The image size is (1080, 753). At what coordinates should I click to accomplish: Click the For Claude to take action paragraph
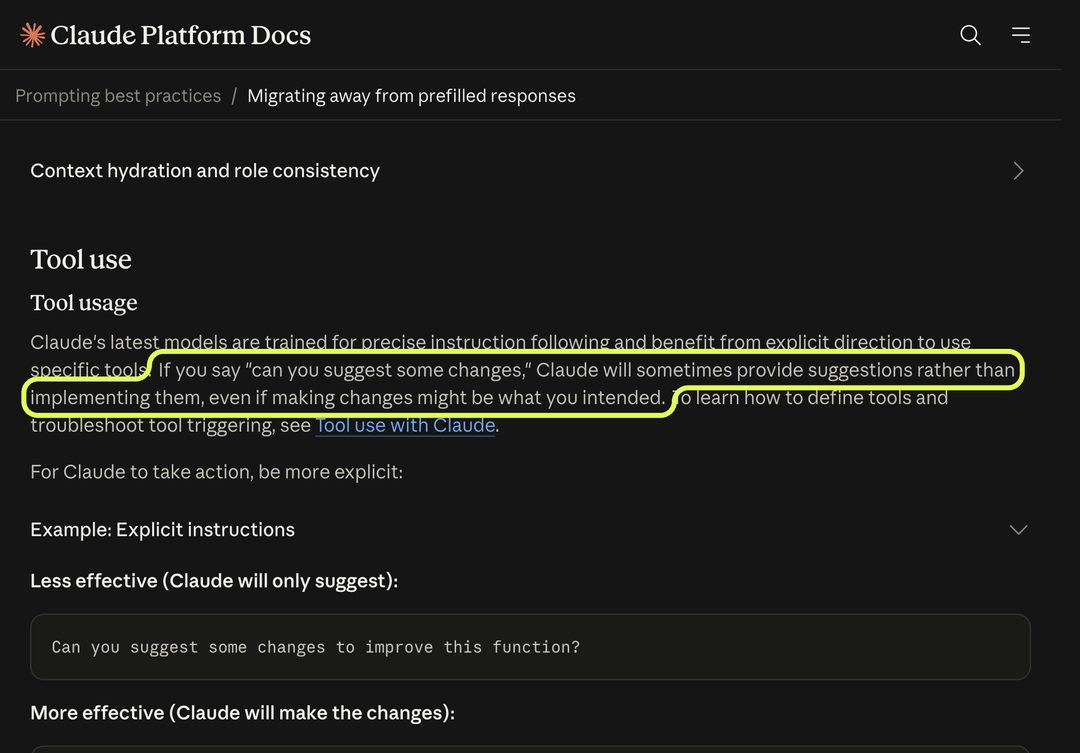[x=216, y=472]
